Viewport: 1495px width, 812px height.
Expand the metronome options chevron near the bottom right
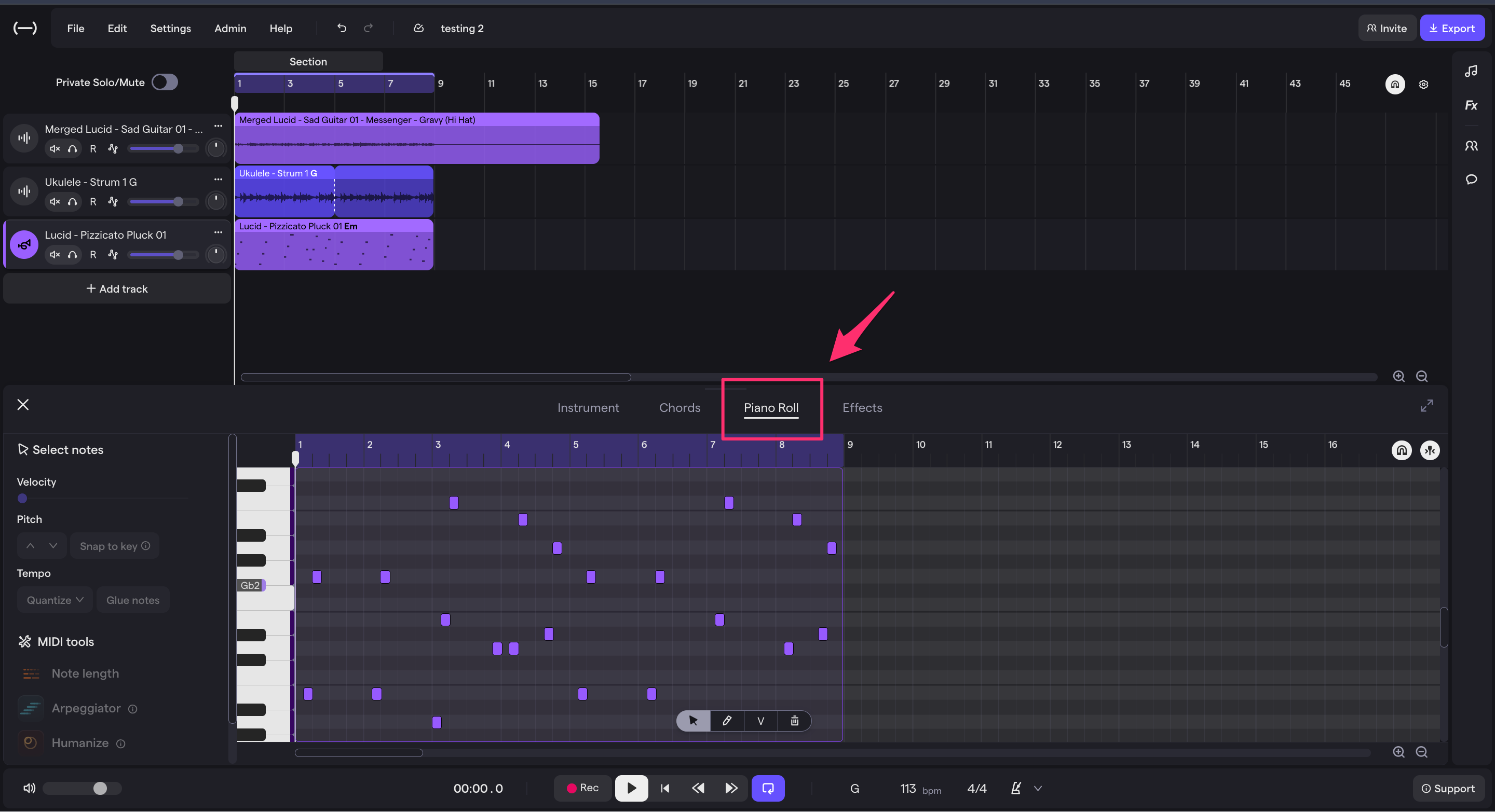click(x=1038, y=788)
